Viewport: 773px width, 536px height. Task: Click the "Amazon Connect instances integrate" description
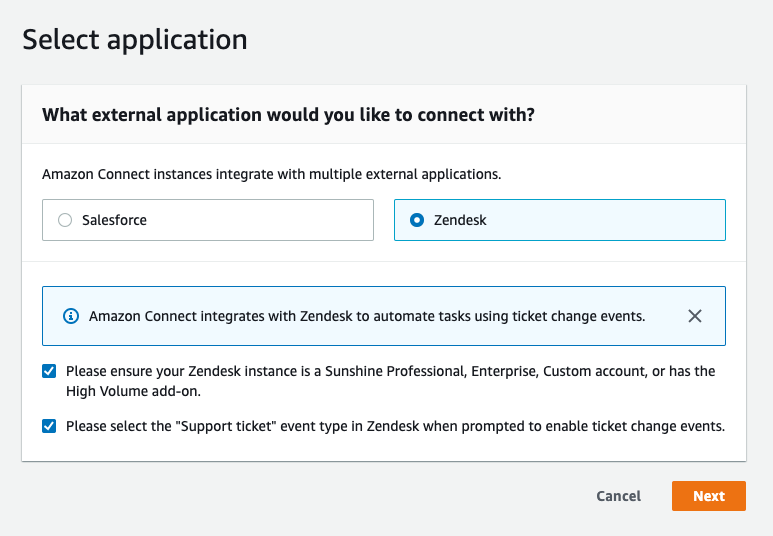tap(272, 175)
